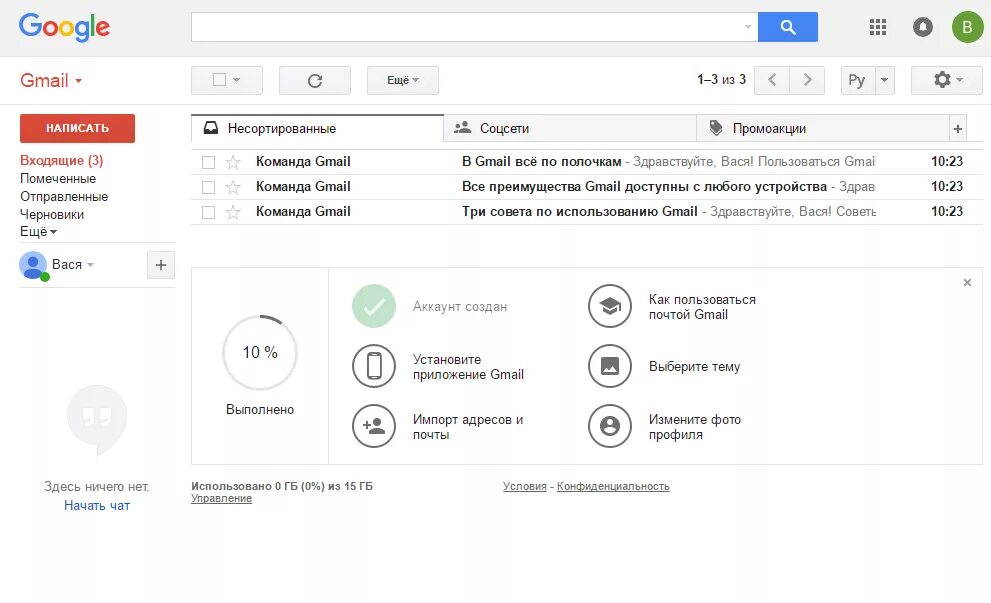
Task: Switch to the Несортированные tab
Action: pos(317,129)
